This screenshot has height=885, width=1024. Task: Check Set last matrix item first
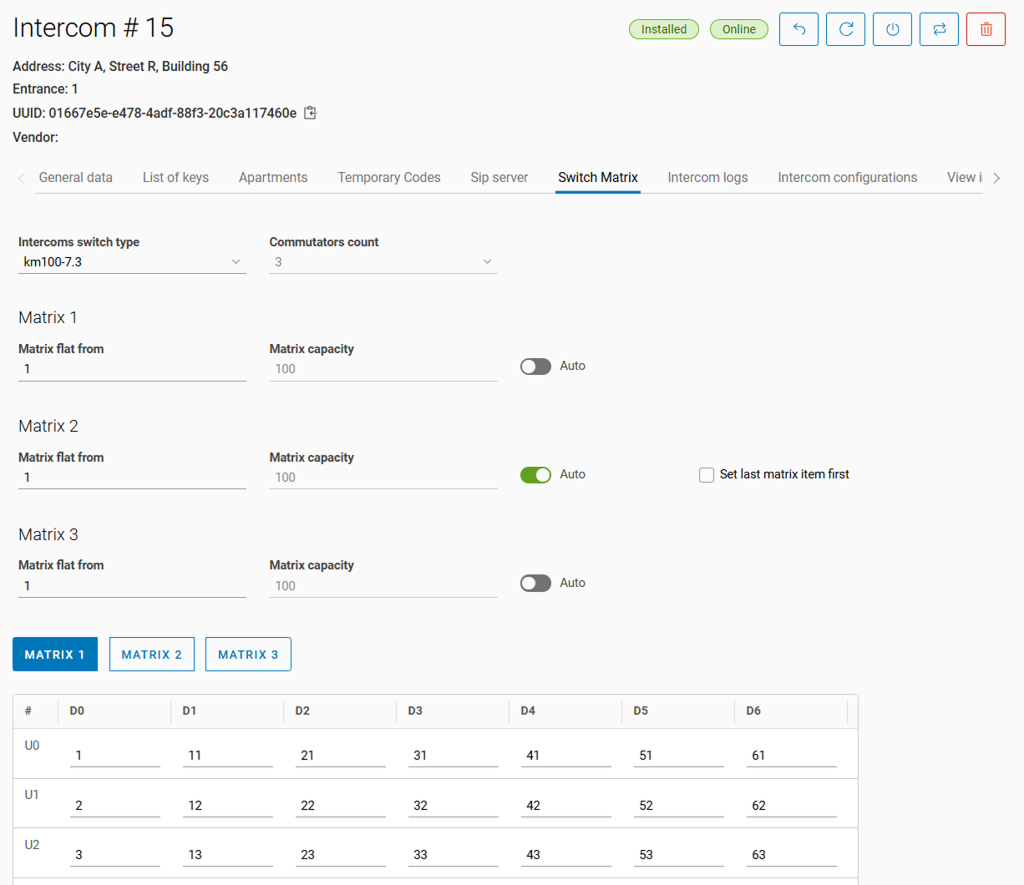coord(707,475)
